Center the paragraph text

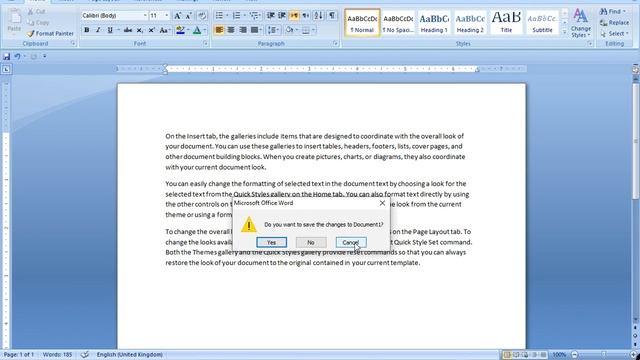point(231,30)
